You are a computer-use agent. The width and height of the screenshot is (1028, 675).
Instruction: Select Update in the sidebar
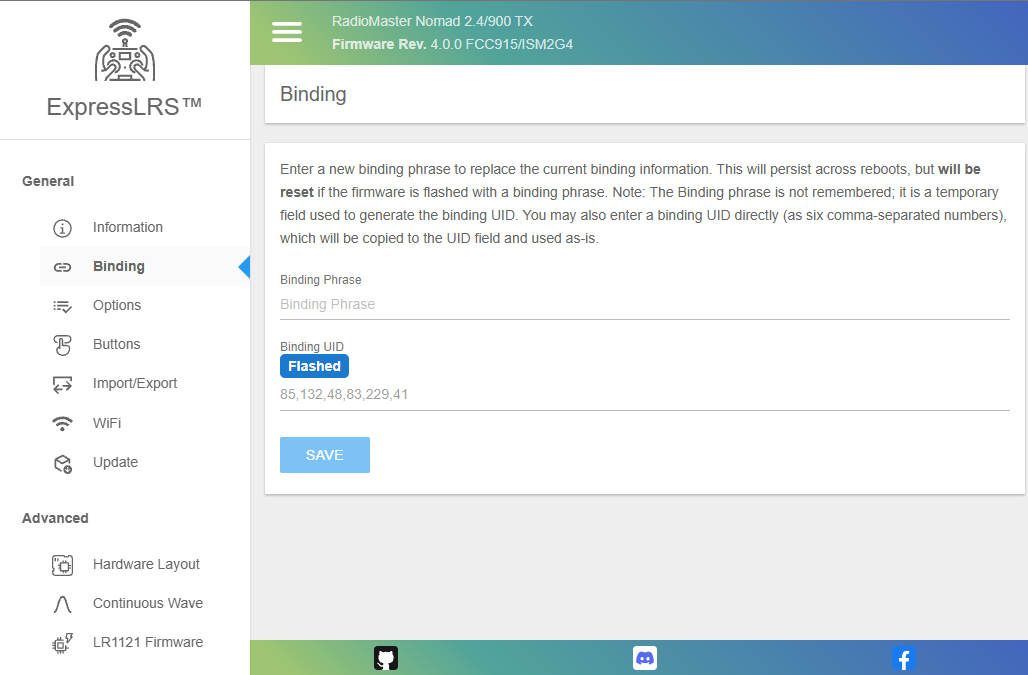(x=115, y=463)
